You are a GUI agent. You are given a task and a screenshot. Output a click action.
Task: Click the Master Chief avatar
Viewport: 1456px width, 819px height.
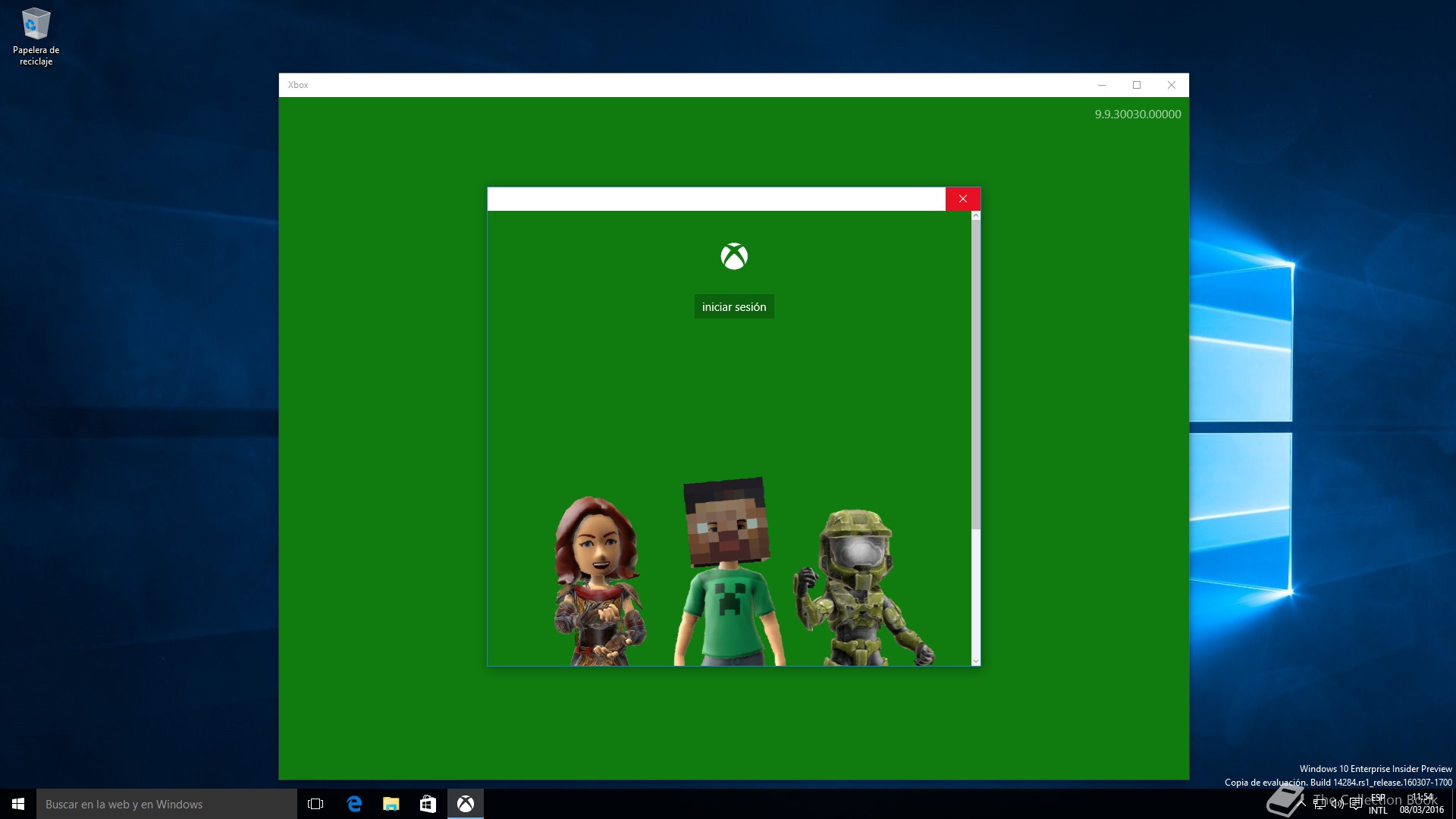[863, 588]
